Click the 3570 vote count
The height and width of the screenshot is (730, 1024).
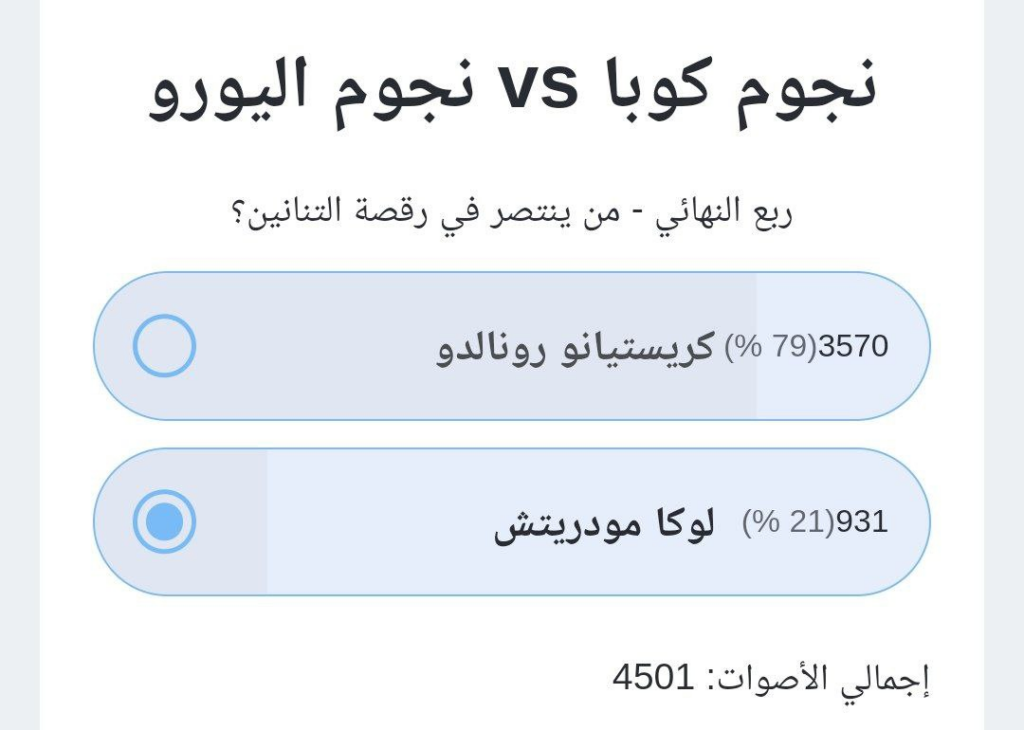[x=853, y=347]
